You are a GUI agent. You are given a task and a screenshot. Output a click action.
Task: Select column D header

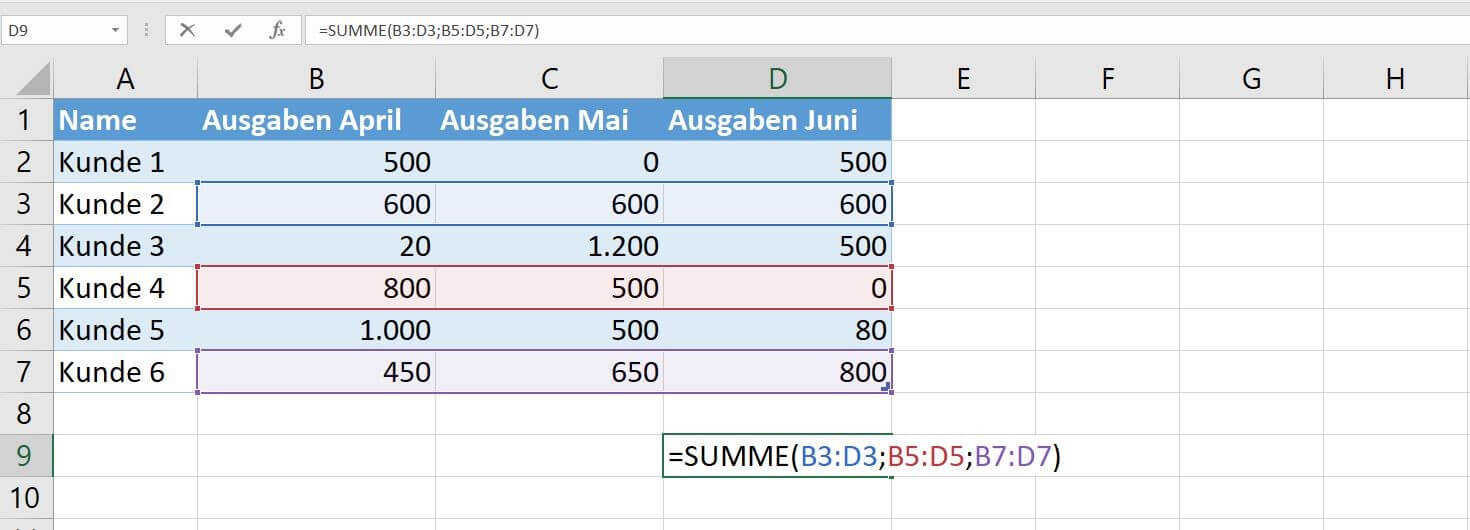point(777,78)
